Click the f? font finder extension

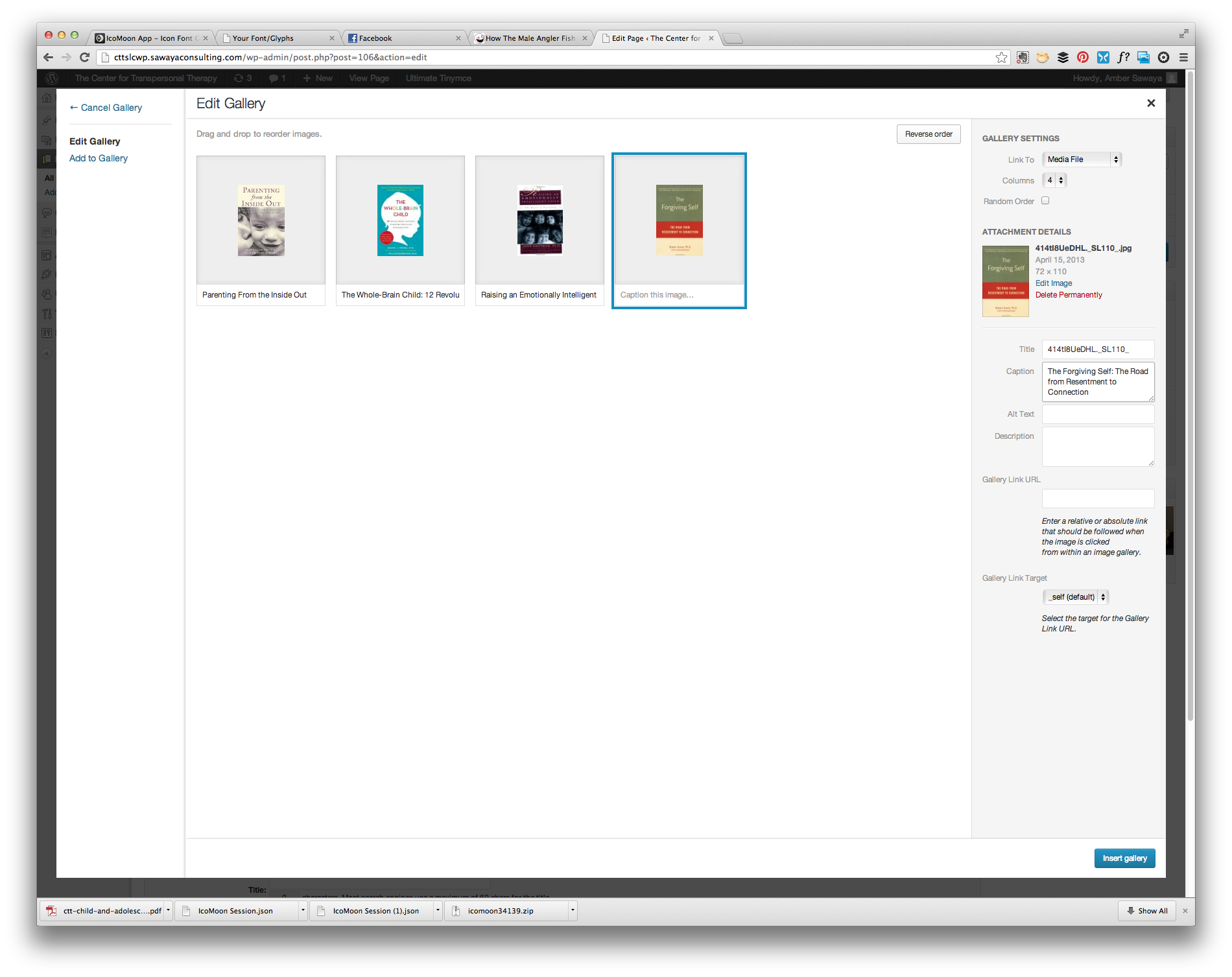tap(1123, 57)
